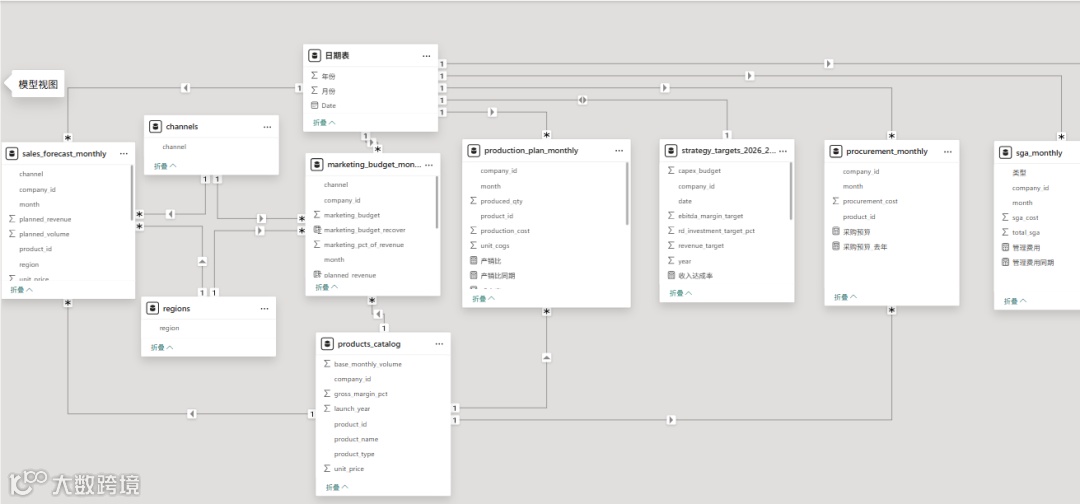Click the measure icon beside 管理费用同期
The width and height of the screenshot is (1080, 504).
coord(1005,262)
